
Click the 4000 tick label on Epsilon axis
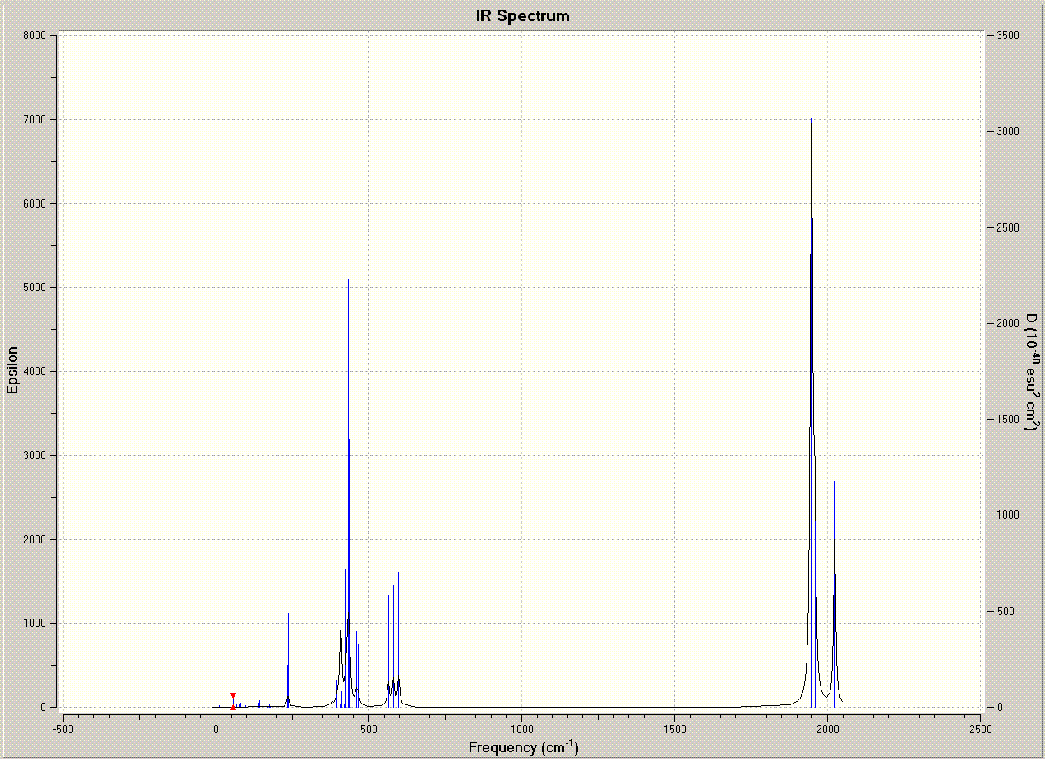33,371
